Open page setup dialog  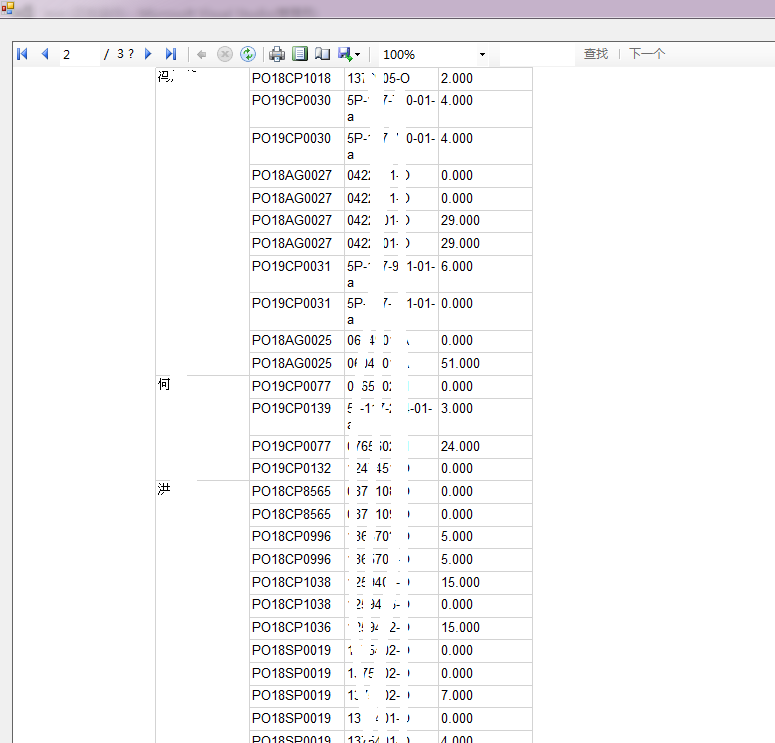pos(322,54)
